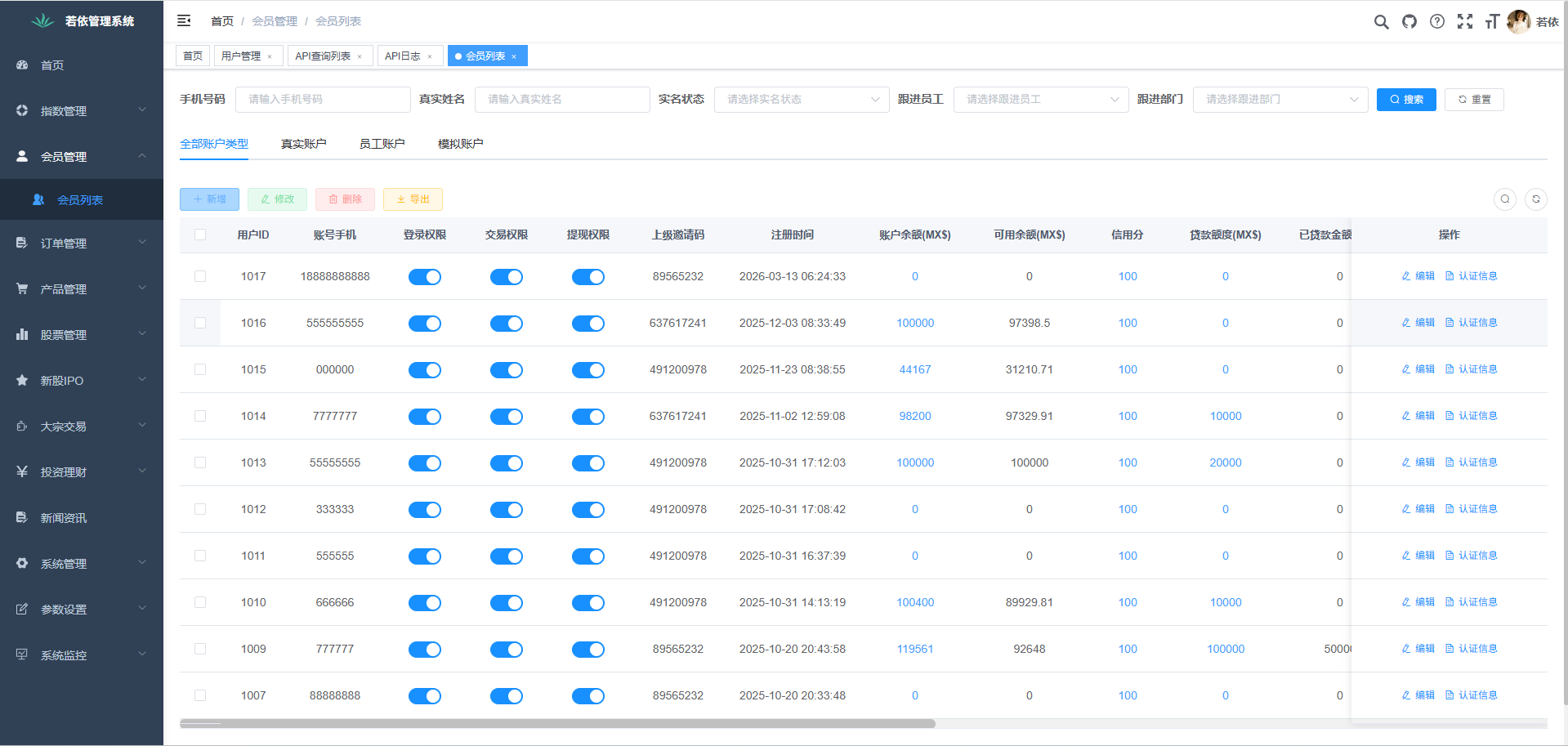Select the 用户管理 page tab
This screenshot has width=1568, height=746.
241,56
